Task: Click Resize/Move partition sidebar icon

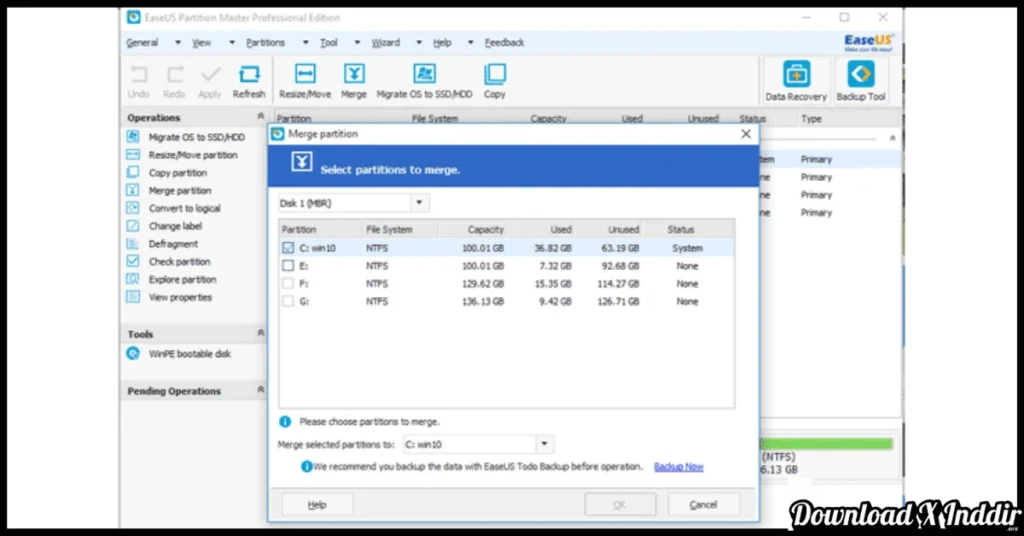Action: coord(133,155)
